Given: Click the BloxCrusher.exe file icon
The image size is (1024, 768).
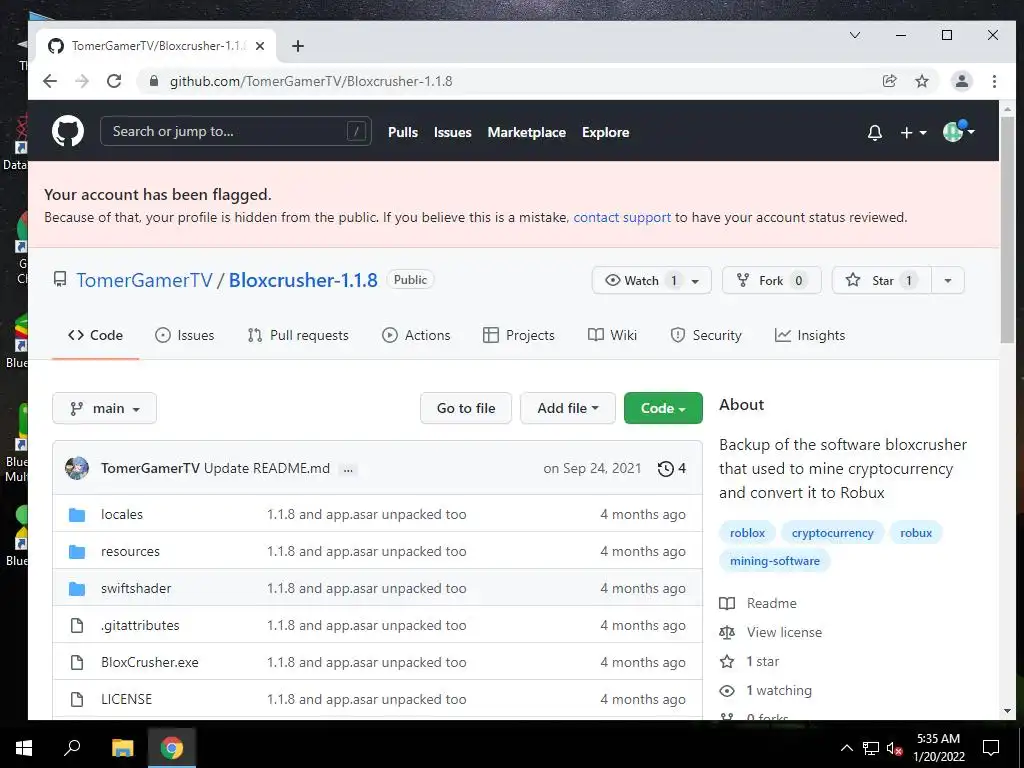Looking at the screenshot, I should [77, 662].
